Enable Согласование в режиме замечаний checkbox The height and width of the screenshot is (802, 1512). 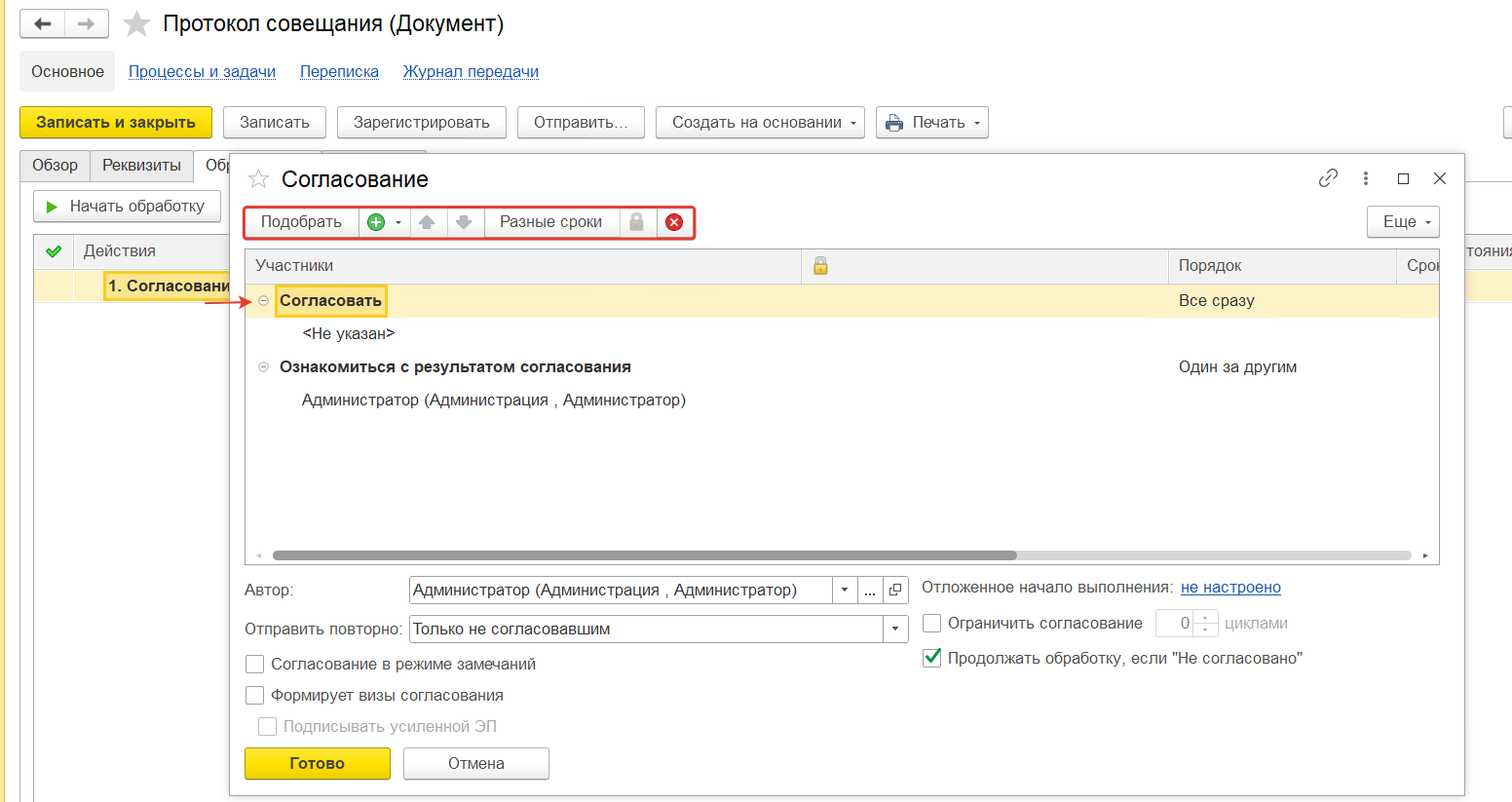[255, 665]
